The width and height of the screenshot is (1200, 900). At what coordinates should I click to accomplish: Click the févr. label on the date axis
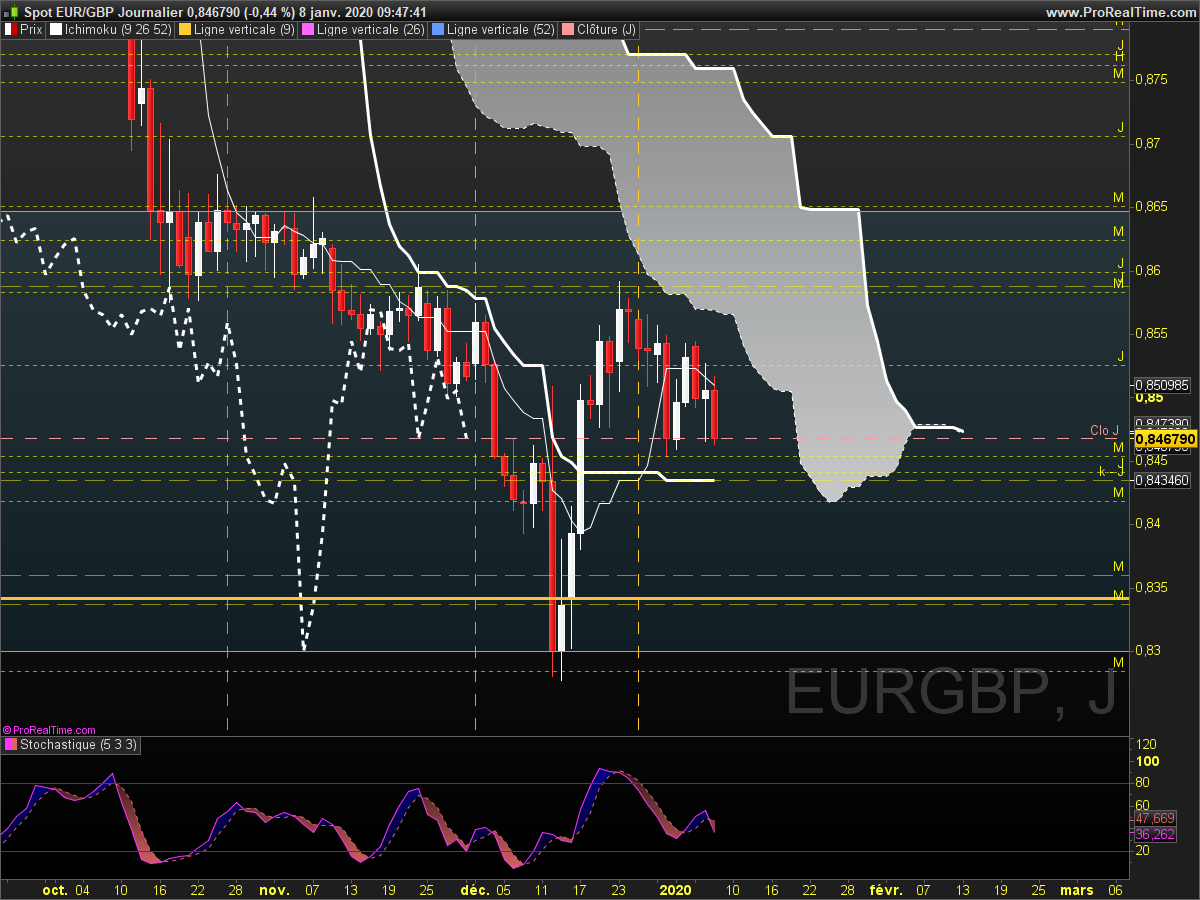pos(886,890)
